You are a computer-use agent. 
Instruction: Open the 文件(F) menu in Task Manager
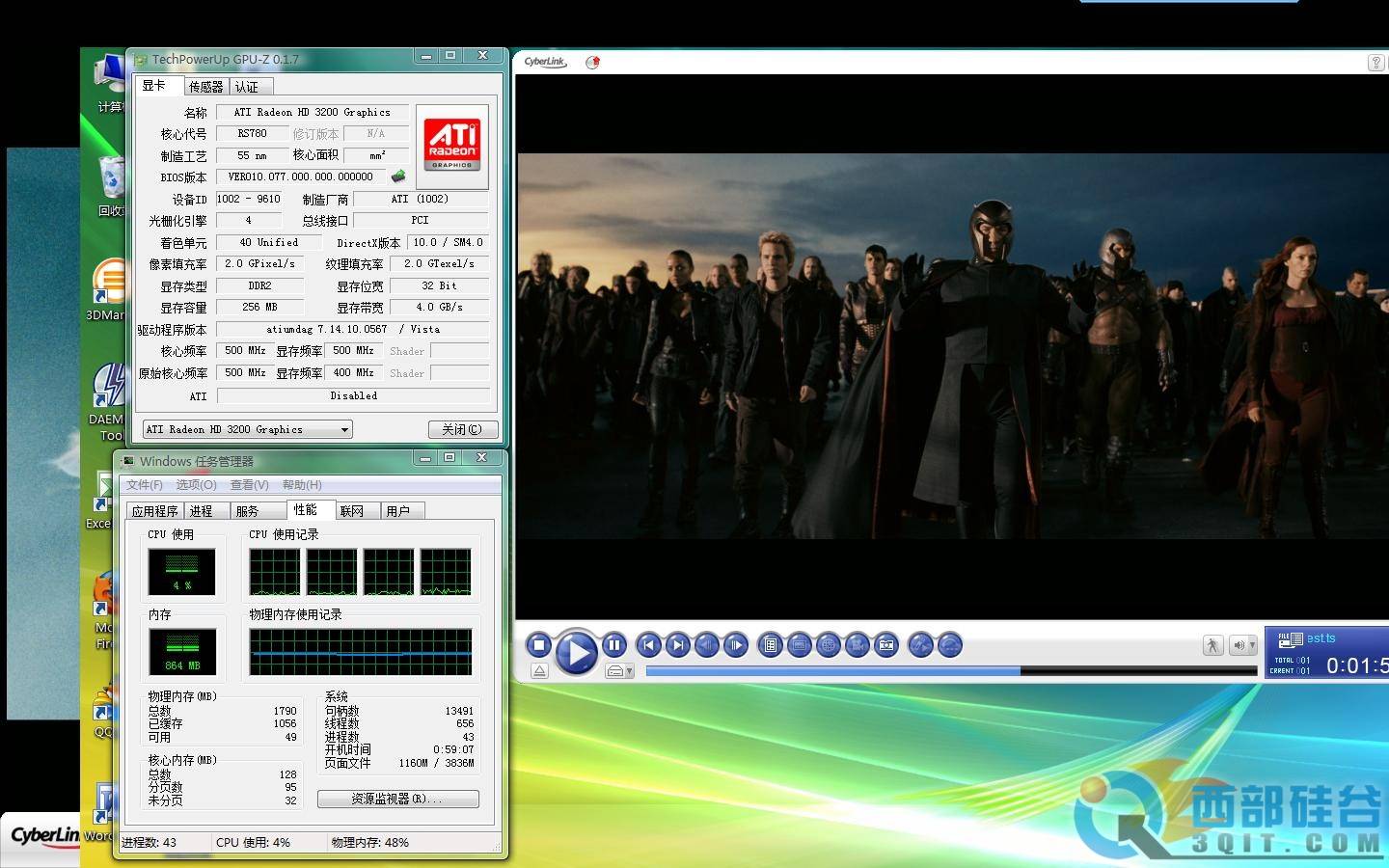tap(145, 485)
